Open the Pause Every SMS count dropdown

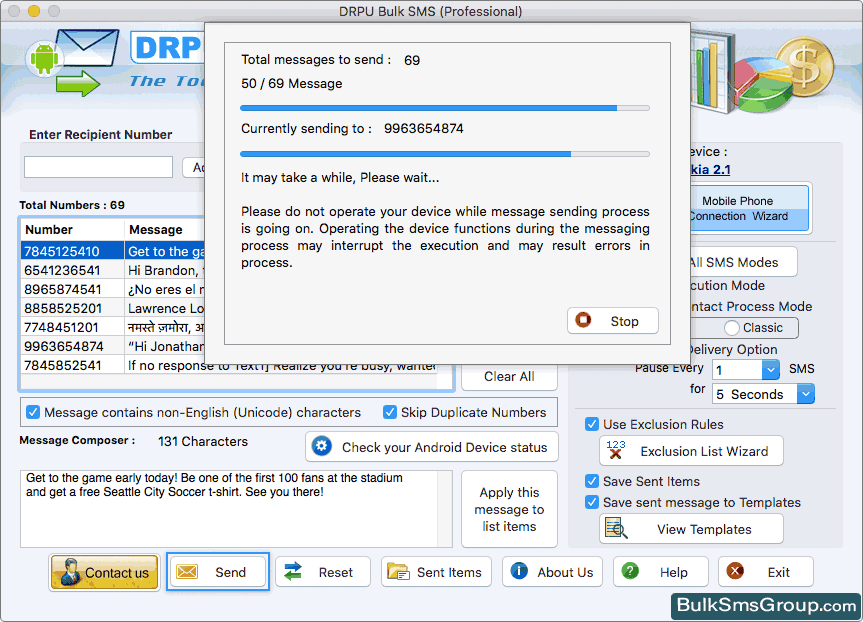771,369
